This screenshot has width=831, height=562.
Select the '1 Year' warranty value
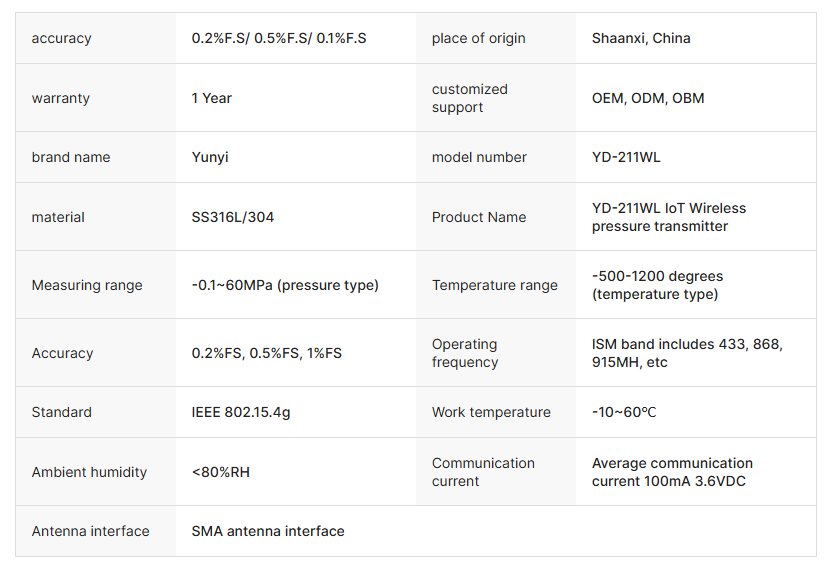coord(211,98)
